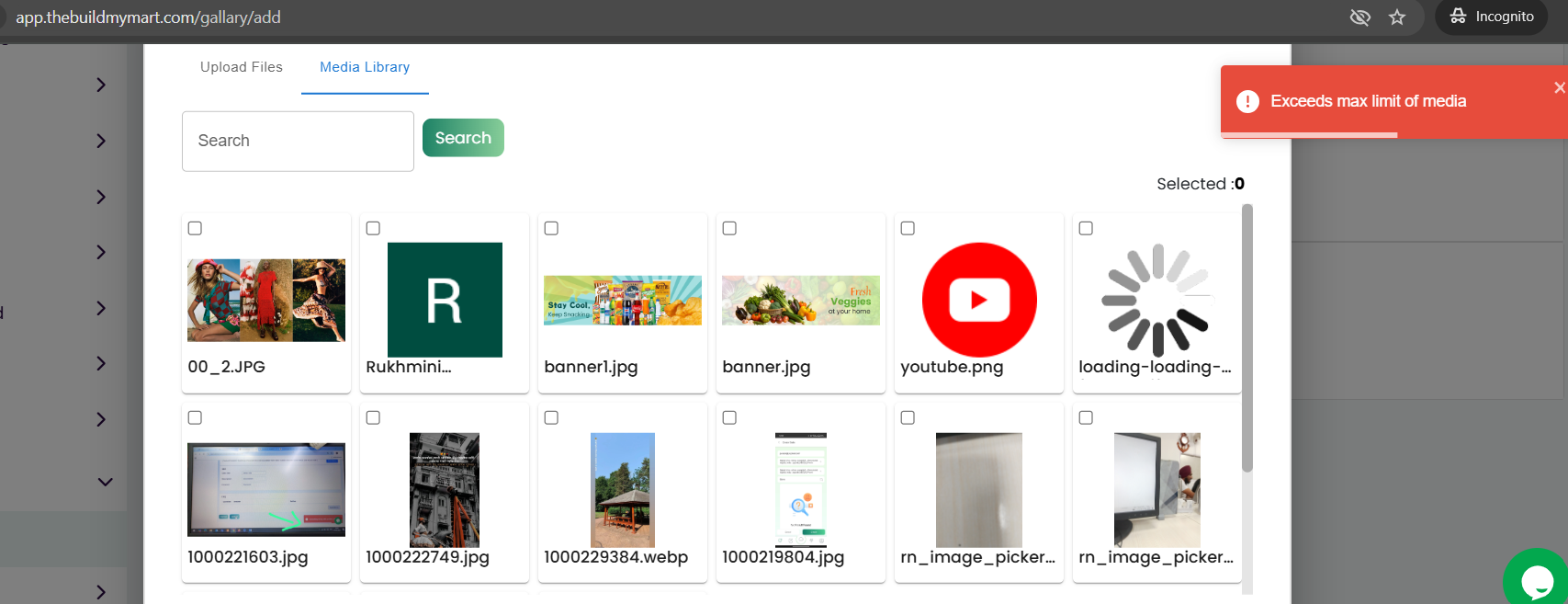This screenshot has height=604, width=1568.
Task: Click the green Search button
Action: 463,138
